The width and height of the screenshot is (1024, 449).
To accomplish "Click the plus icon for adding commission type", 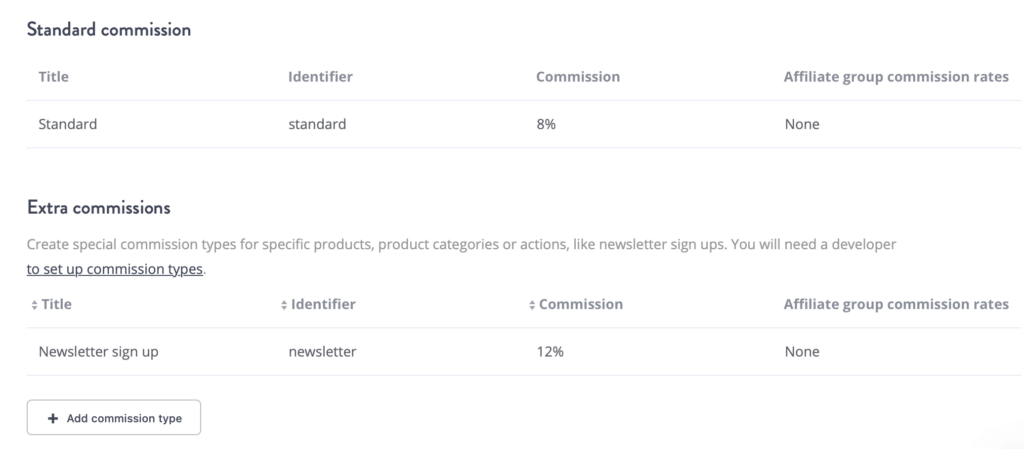I will (x=52, y=419).
